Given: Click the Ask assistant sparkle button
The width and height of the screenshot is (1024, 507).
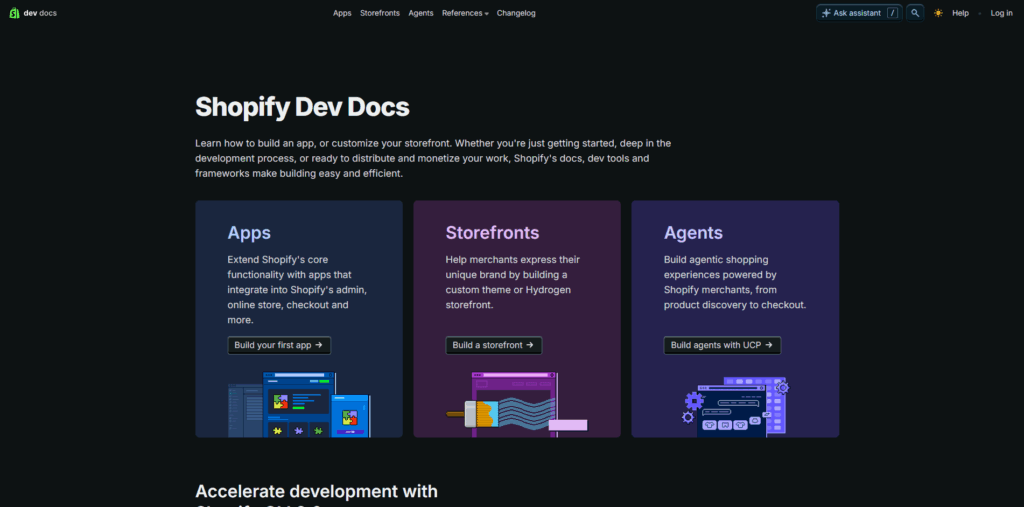Looking at the screenshot, I should (x=859, y=13).
